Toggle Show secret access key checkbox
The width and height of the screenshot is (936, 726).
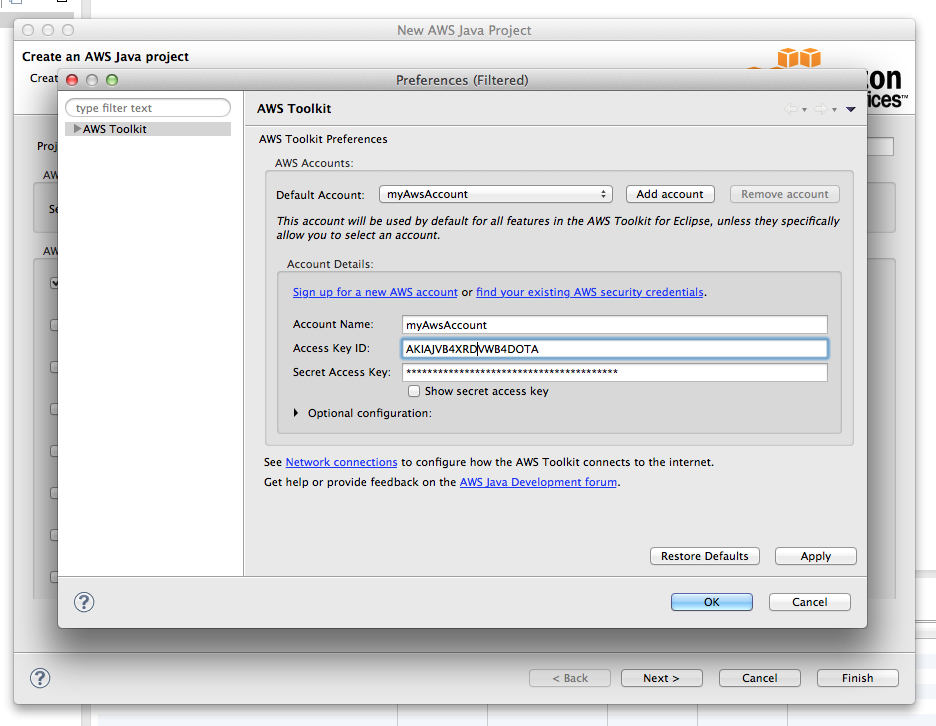[x=414, y=391]
